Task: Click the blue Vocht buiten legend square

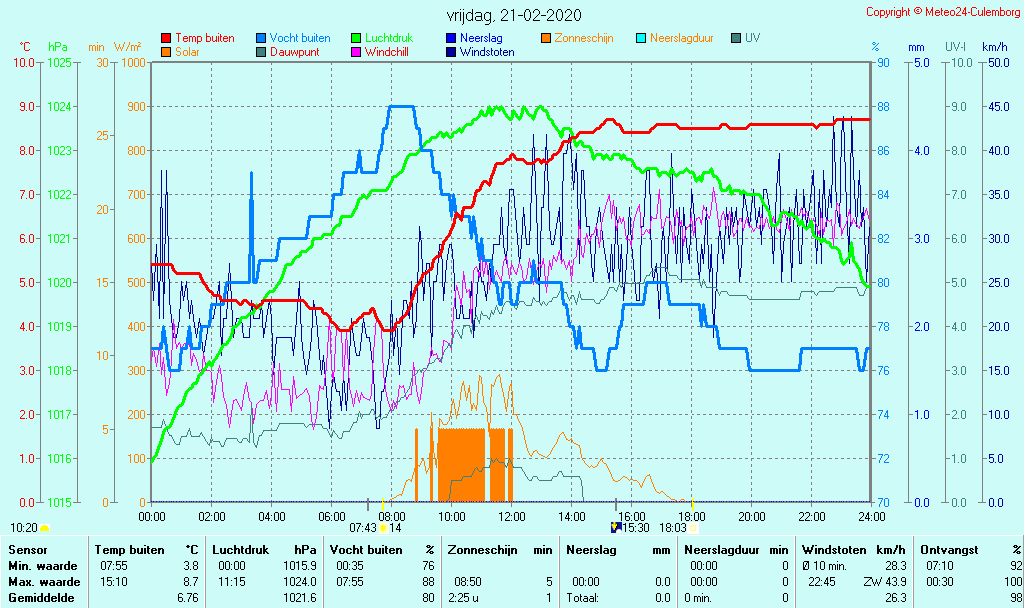Action: pyautogui.click(x=262, y=38)
